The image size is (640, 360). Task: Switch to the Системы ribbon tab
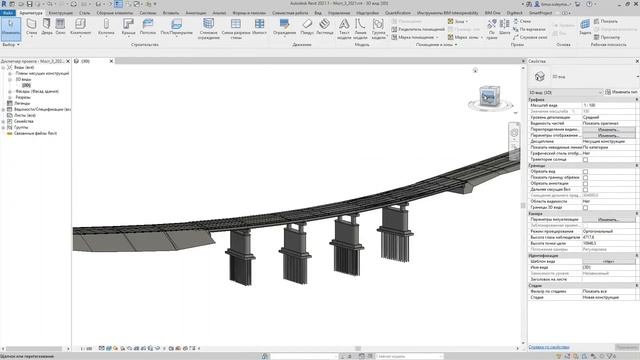click(148, 13)
